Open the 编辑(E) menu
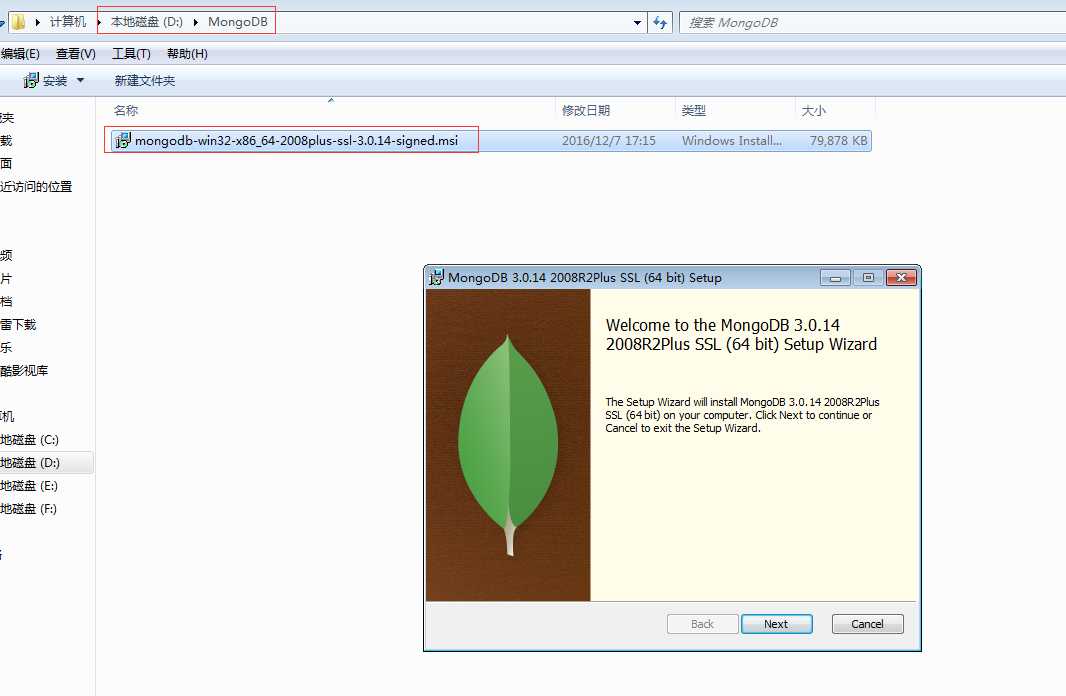Image resolution: width=1066 pixels, height=696 pixels. click(x=20, y=54)
